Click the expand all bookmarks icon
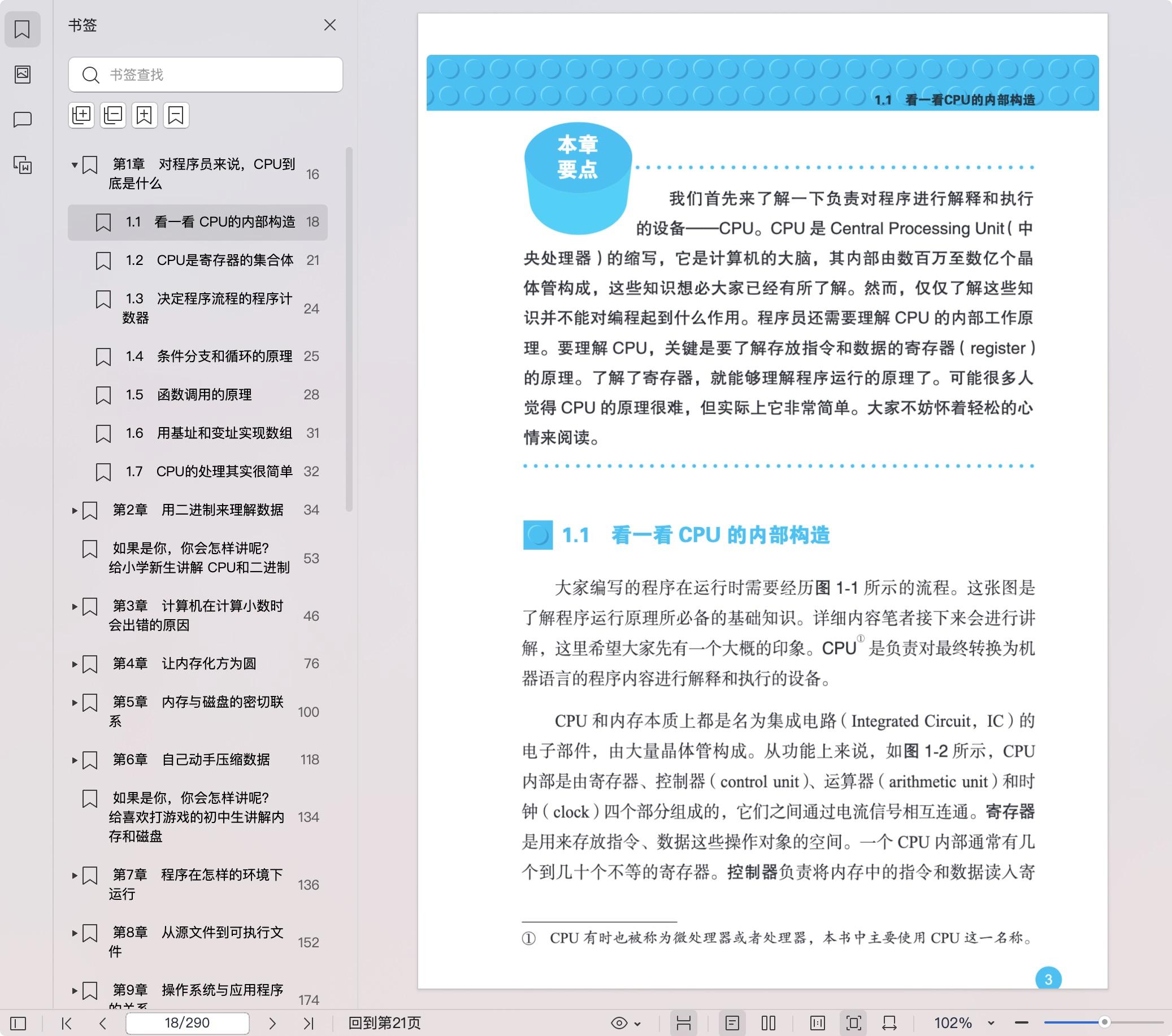The image size is (1172, 1036). click(x=81, y=115)
